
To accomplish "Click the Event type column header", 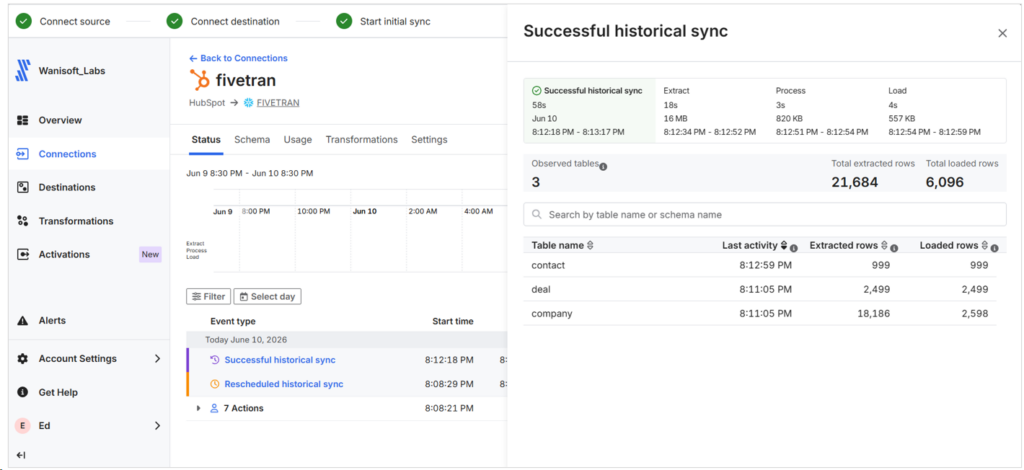I will pos(233,321).
